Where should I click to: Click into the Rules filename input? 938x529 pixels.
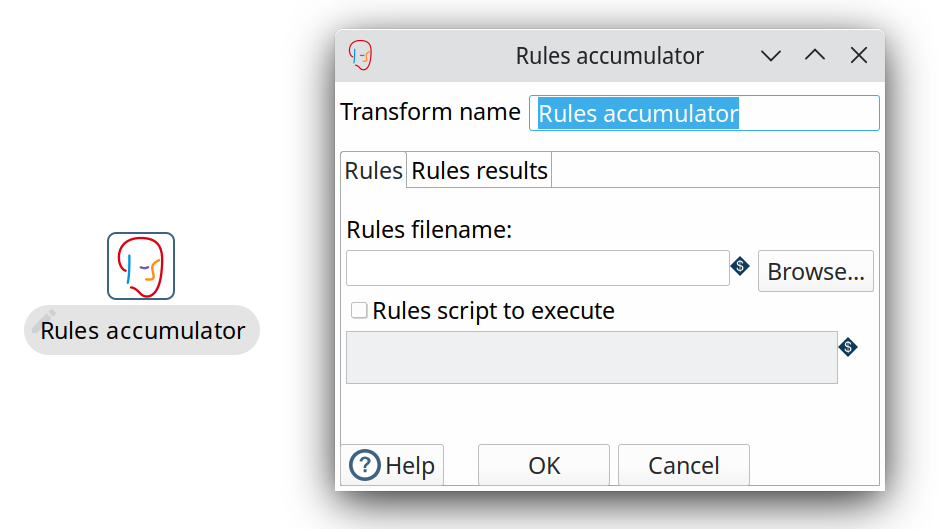[x=537, y=268]
